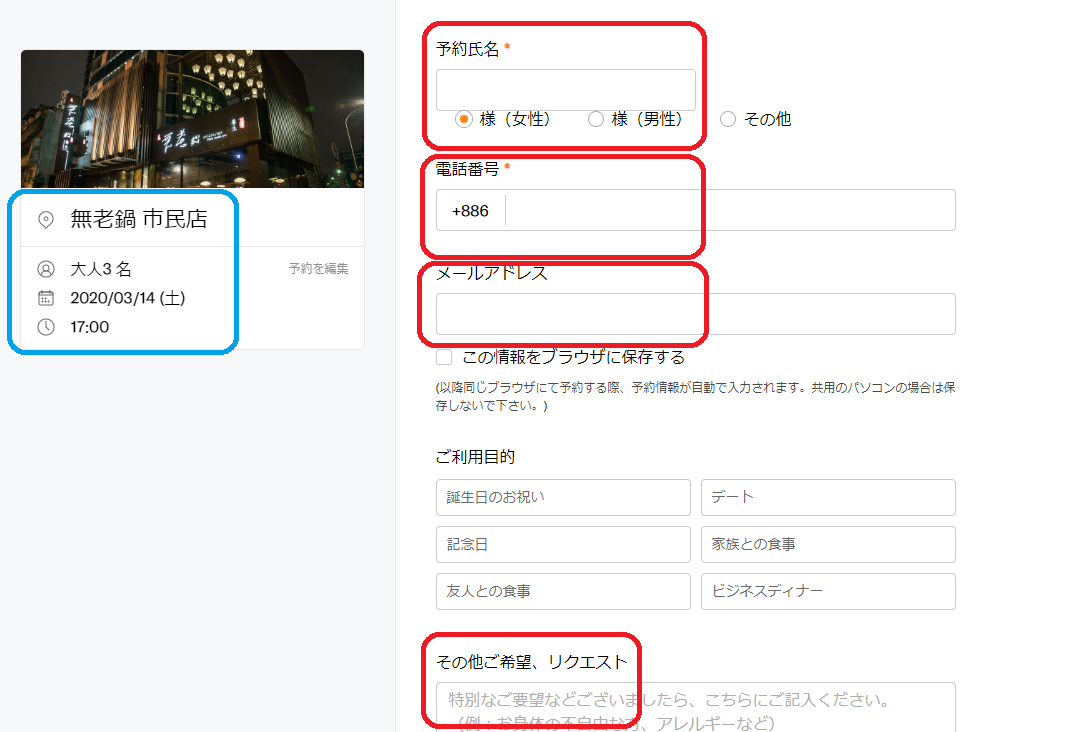Choose 友人との食事 as purpose

(563, 591)
